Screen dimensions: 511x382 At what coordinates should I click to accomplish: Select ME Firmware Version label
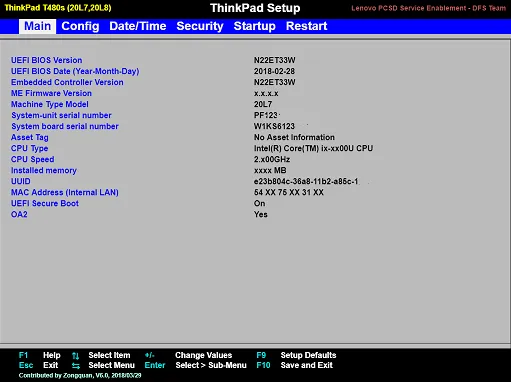click(51, 93)
